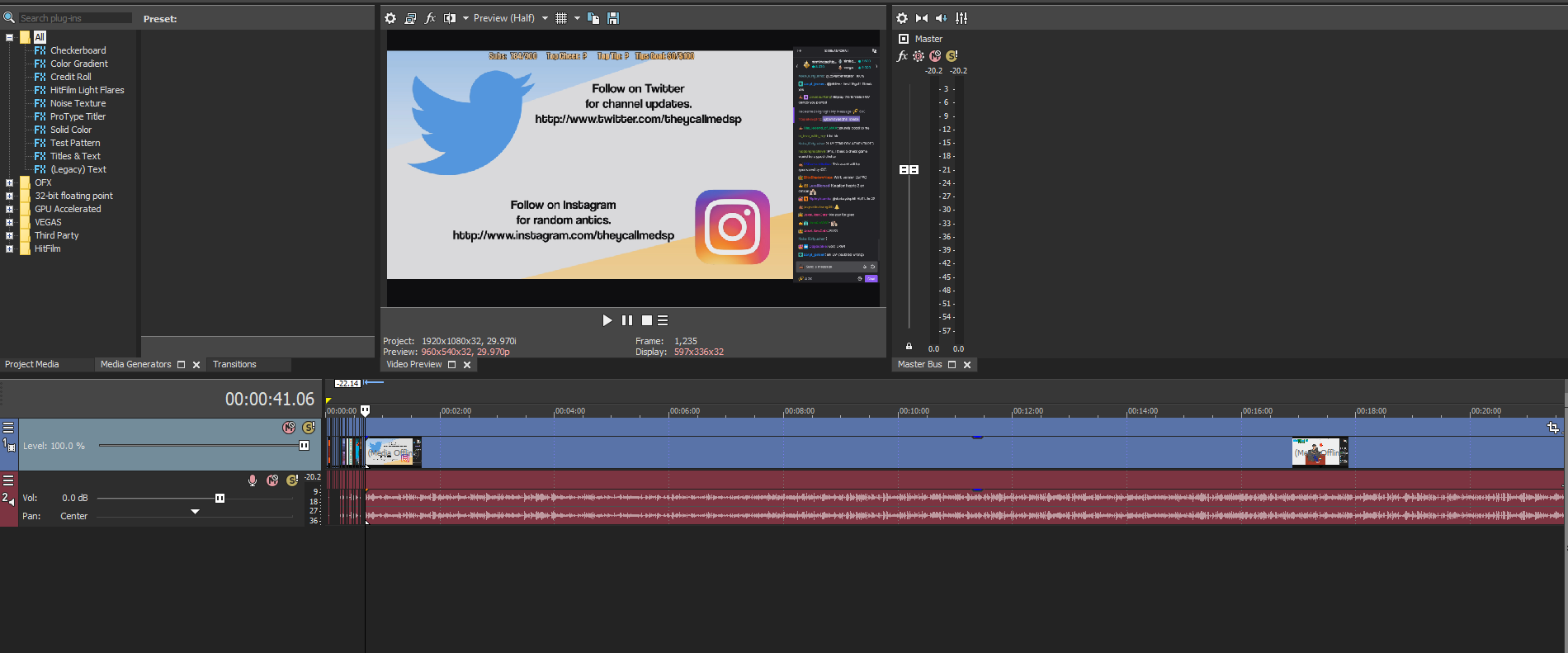1568x653 pixels.
Task: Open audio track 2 hamburger menu
Action: (x=8, y=480)
